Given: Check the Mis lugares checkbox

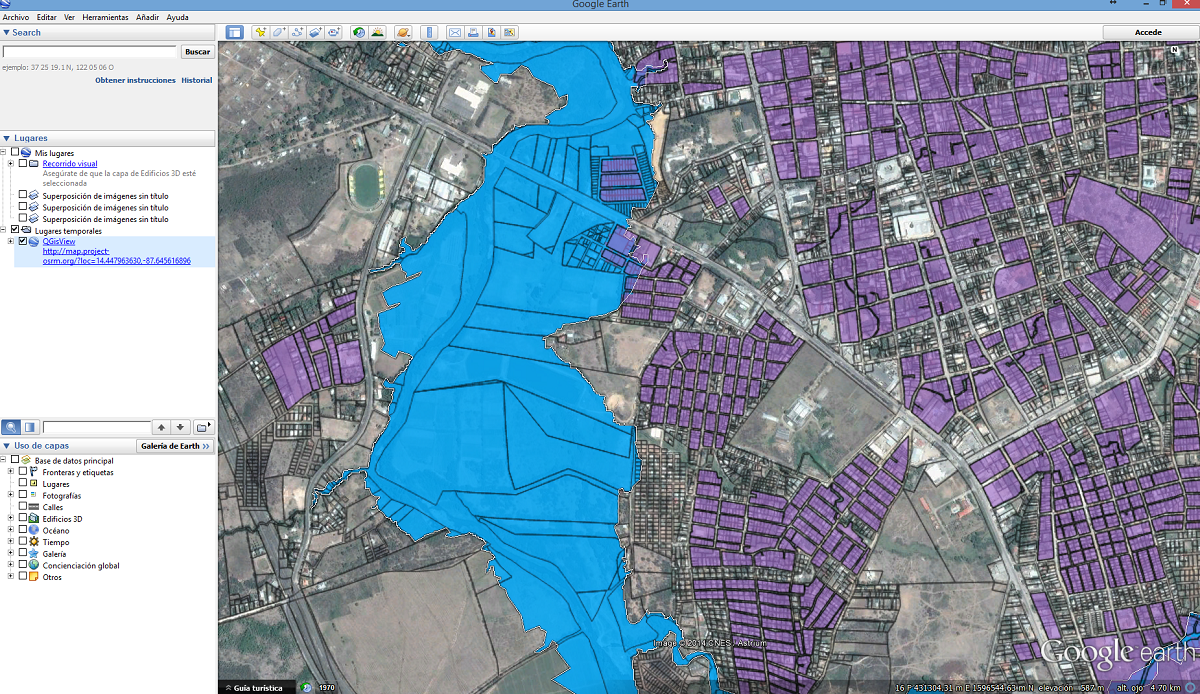Looking at the screenshot, I should 15,153.
